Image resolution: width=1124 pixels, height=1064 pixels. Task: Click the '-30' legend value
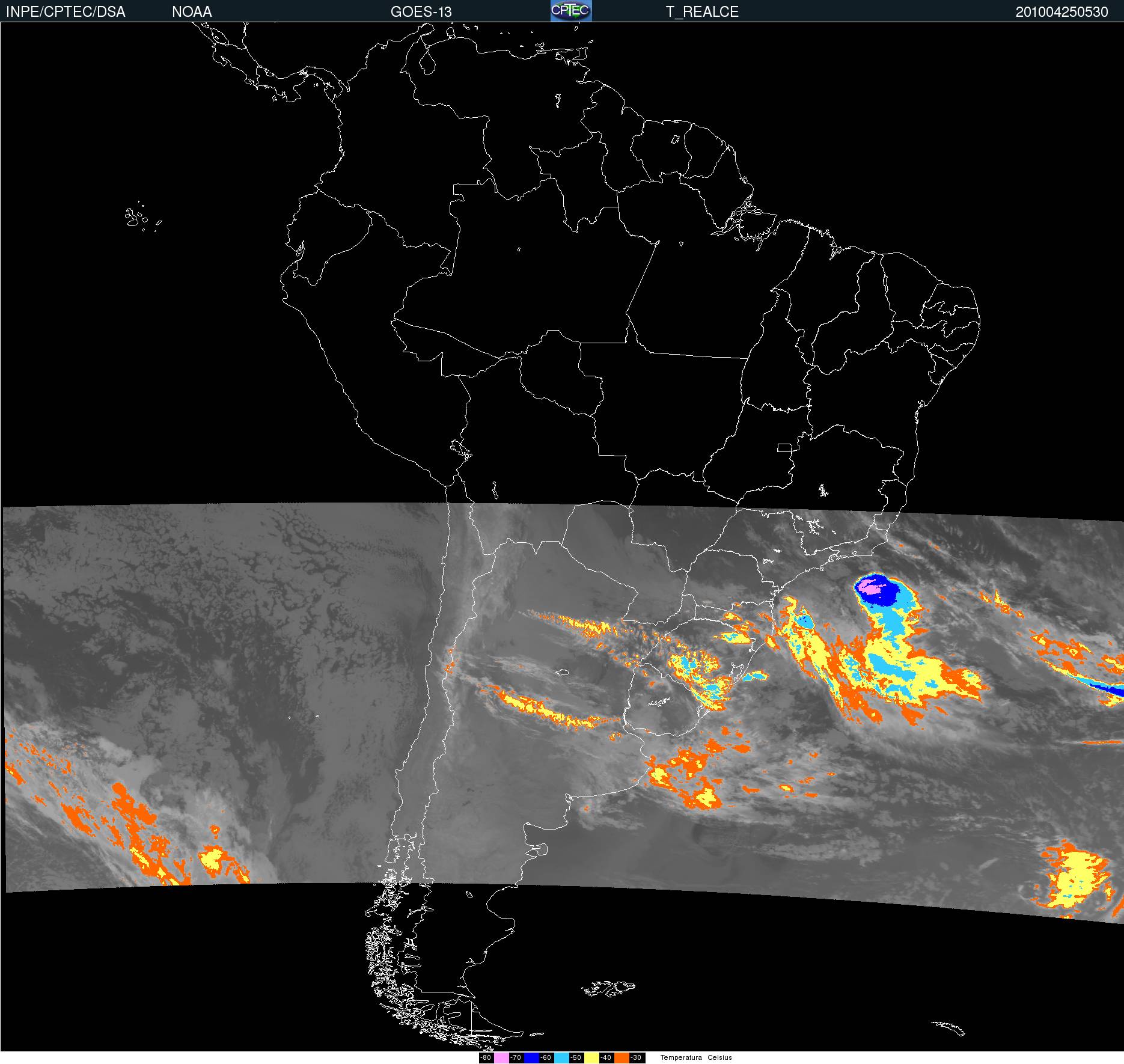point(636,1057)
